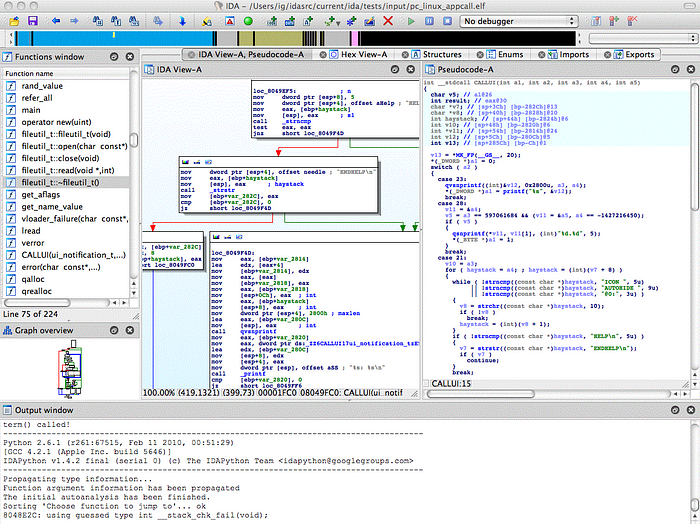
Task: Click the blue down arrow toolbar icon
Action: [x=182, y=21]
